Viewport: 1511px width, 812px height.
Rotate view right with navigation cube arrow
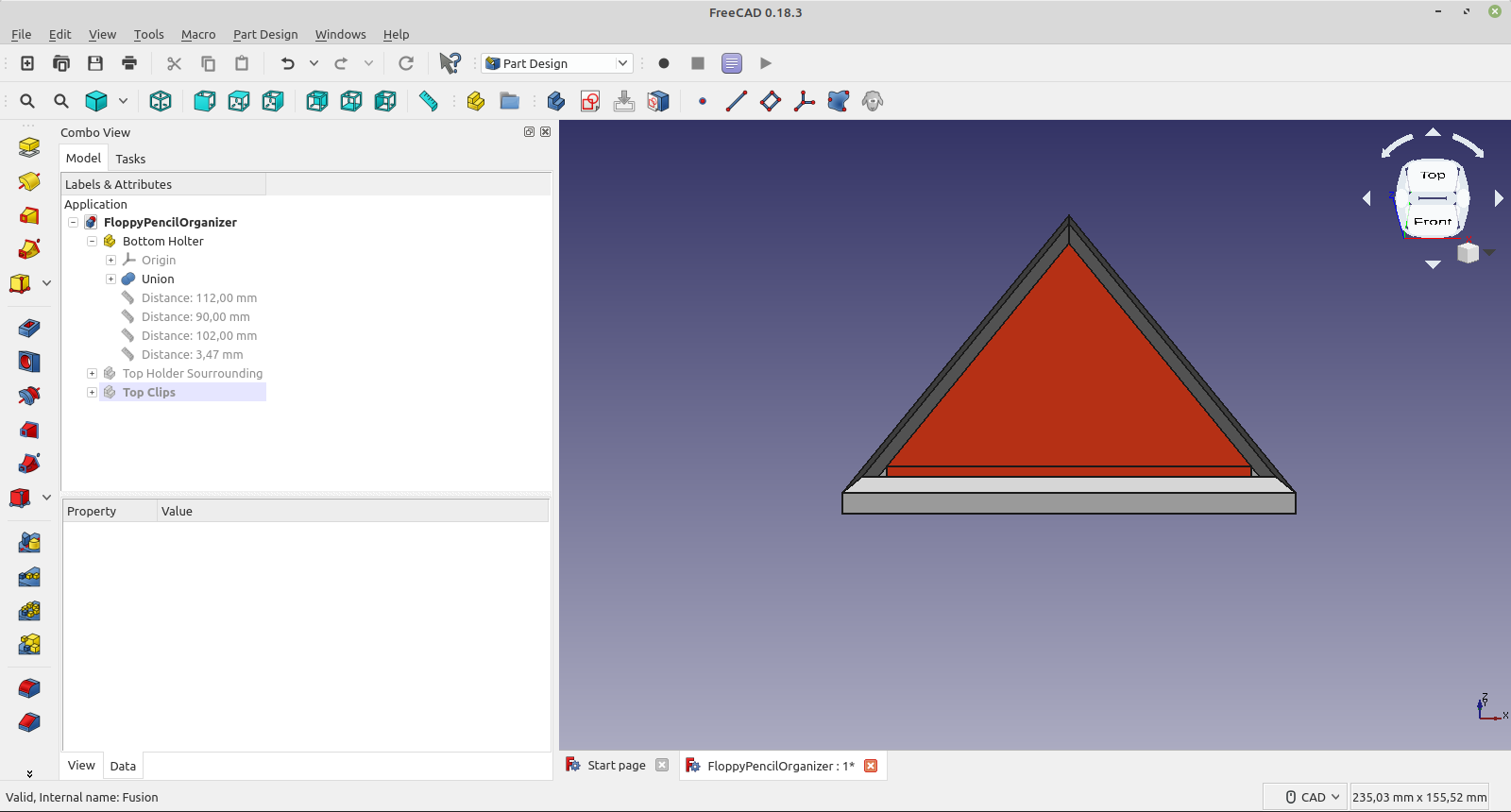[x=1498, y=198]
